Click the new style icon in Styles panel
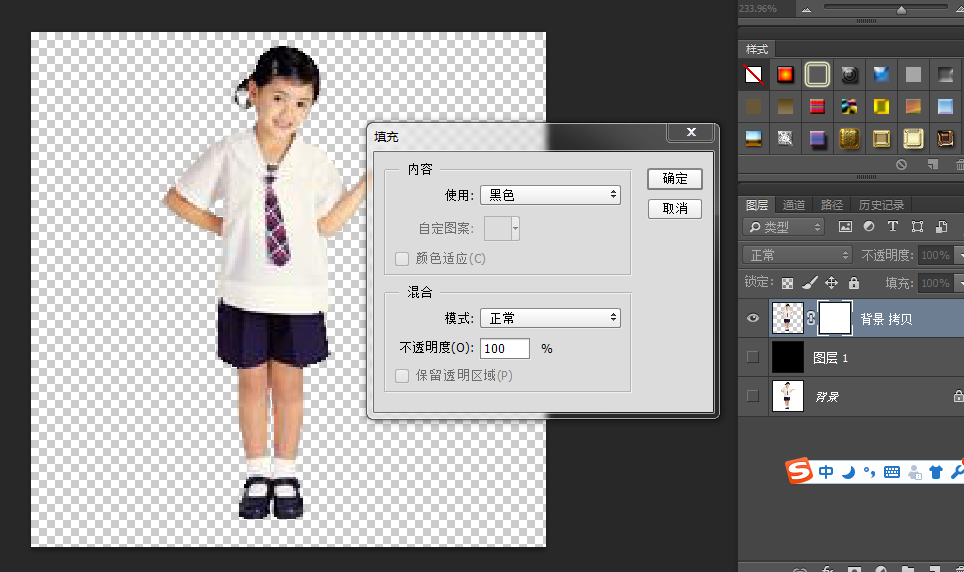Screen dimensions: 964x572 click(932, 164)
